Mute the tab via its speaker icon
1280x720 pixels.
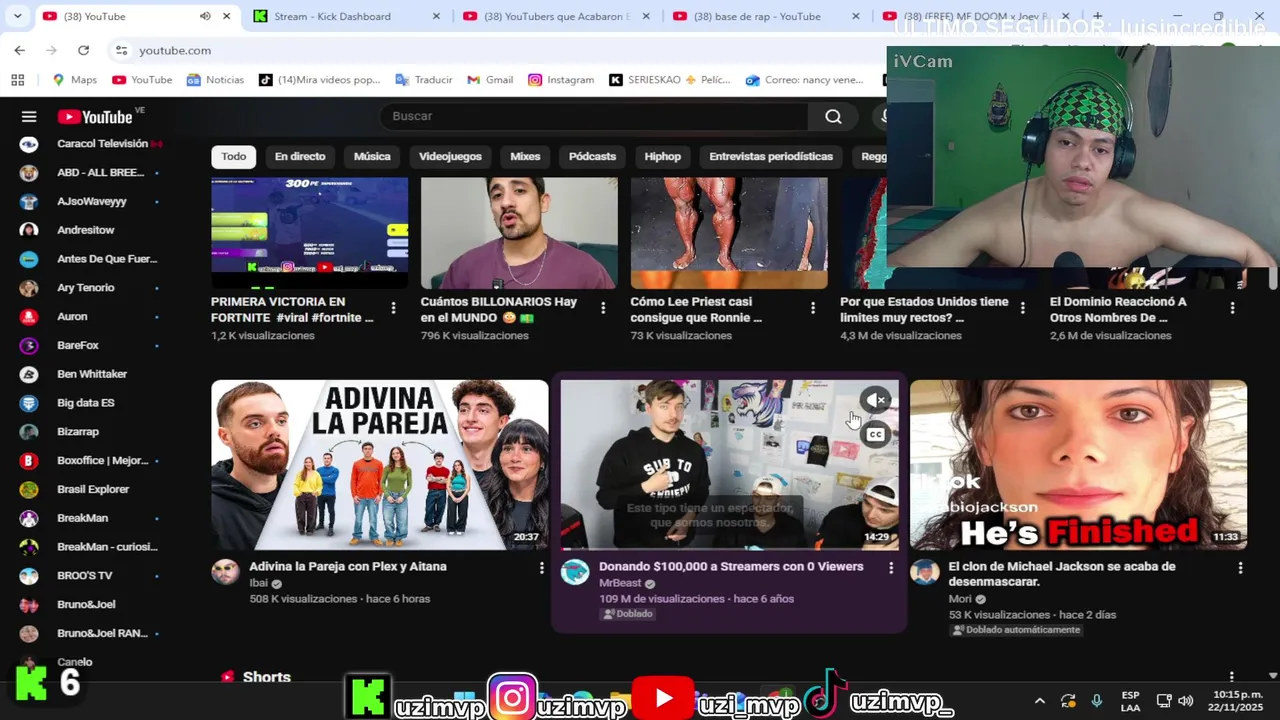(205, 17)
